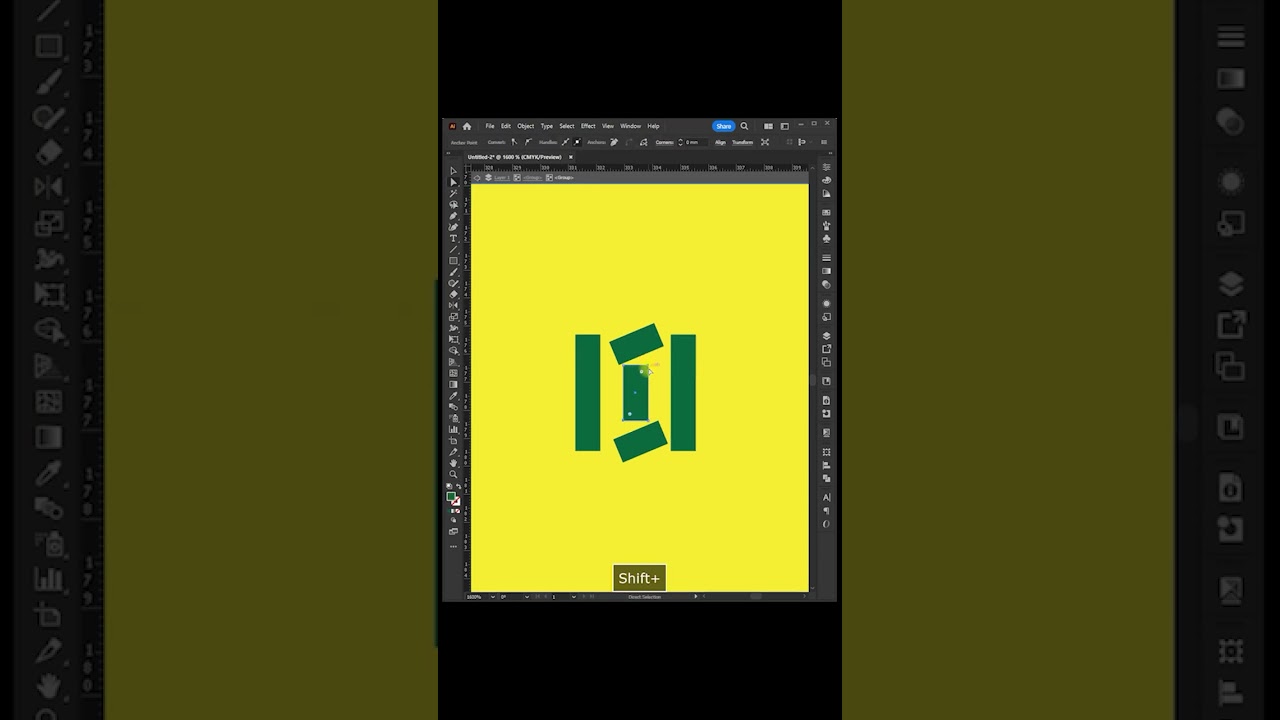Click the Fill color swatch in the toolbar
This screenshot has height=720, width=1280.
[451, 496]
